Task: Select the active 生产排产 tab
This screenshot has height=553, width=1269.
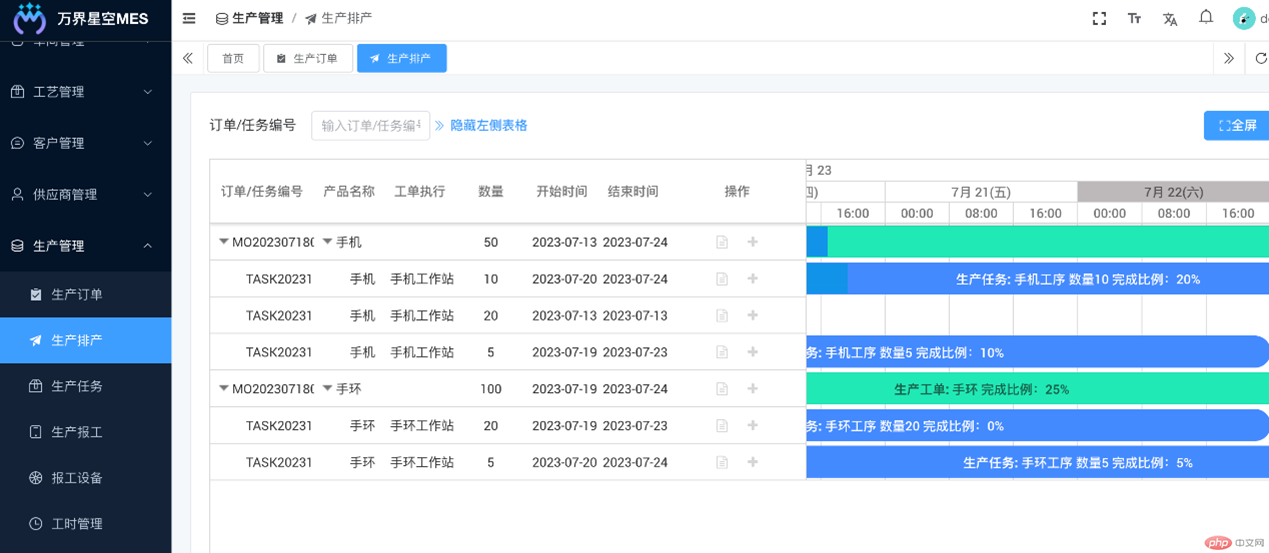Action: coord(402,58)
